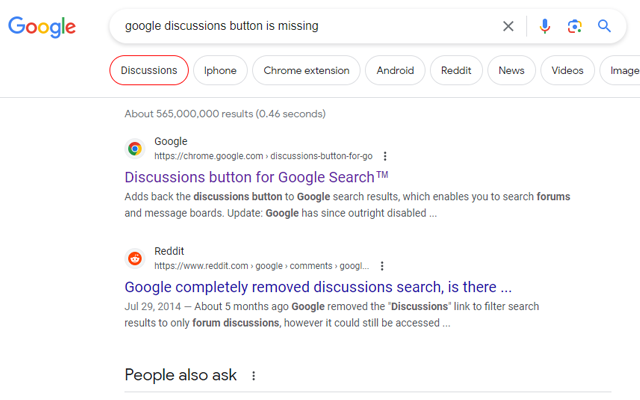640x400 pixels.
Task: Clear the search box with X icon
Action: [x=508, y=26]
